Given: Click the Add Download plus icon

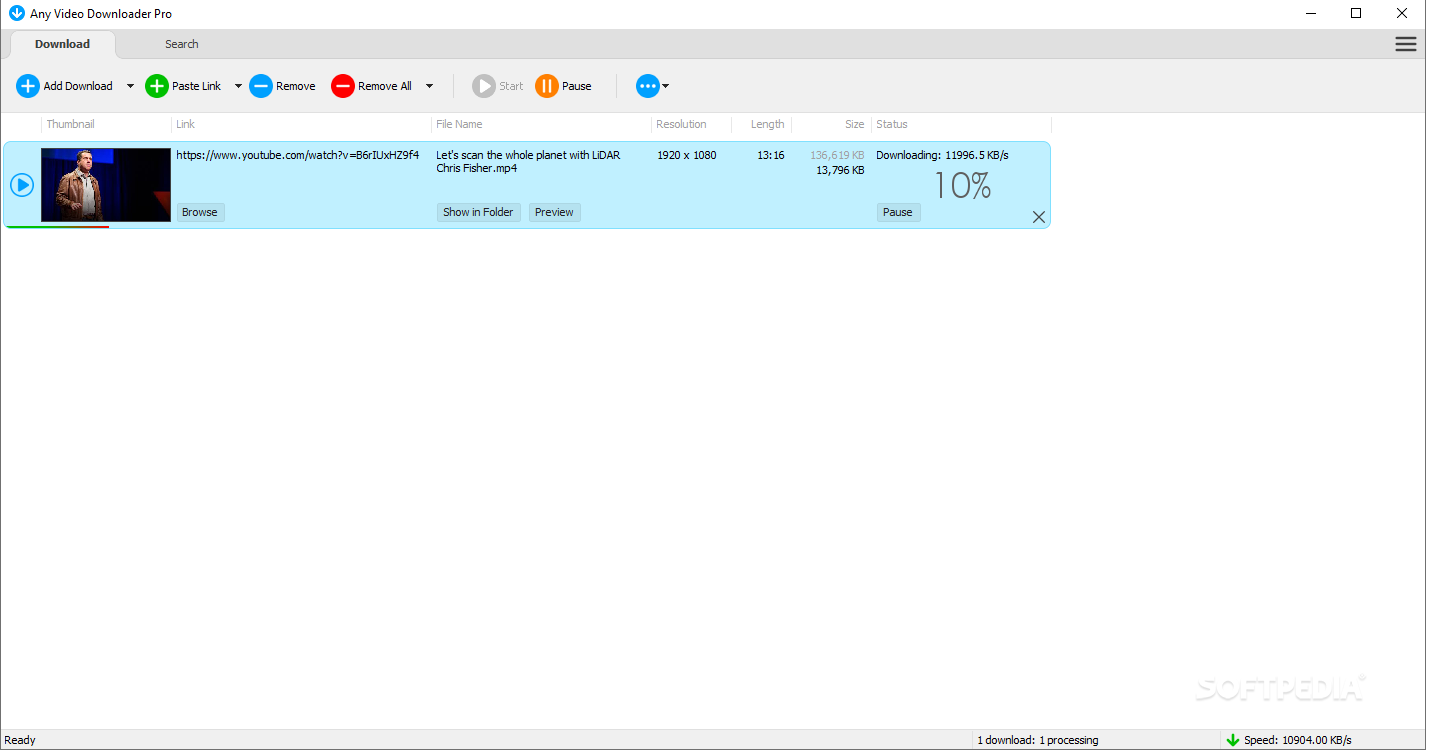Looking at the screenshot, I should [x=27, y=86].
